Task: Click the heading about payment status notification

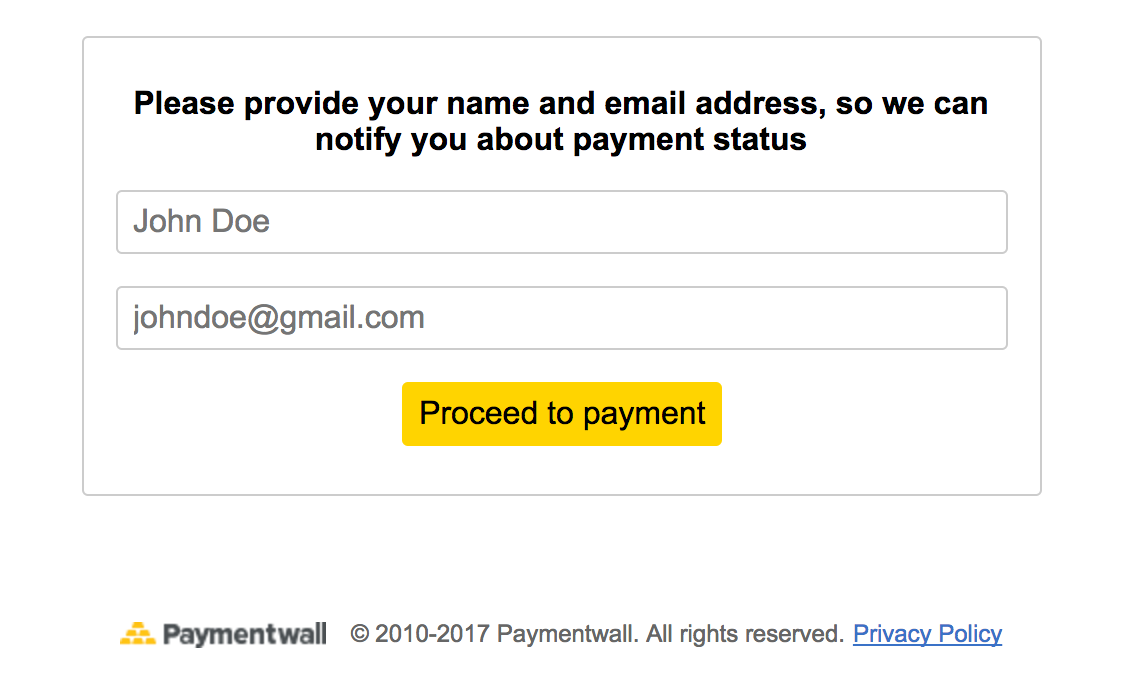Action: click(561, 121)
